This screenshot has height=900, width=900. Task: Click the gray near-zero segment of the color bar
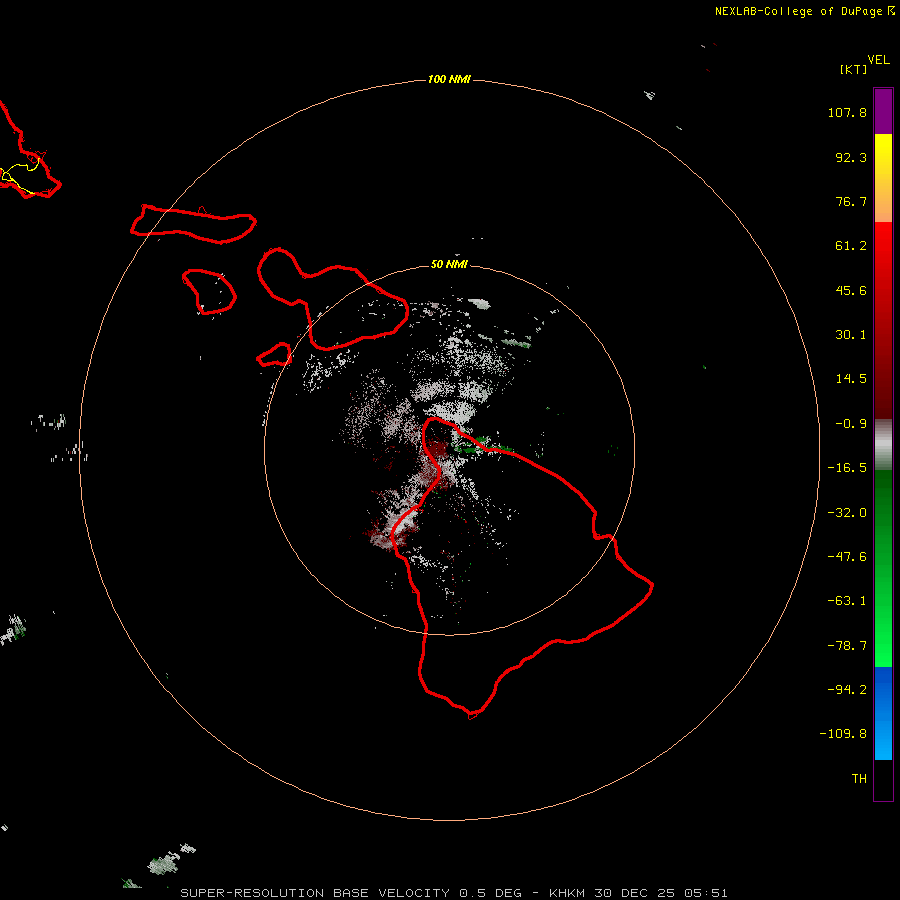883,445
